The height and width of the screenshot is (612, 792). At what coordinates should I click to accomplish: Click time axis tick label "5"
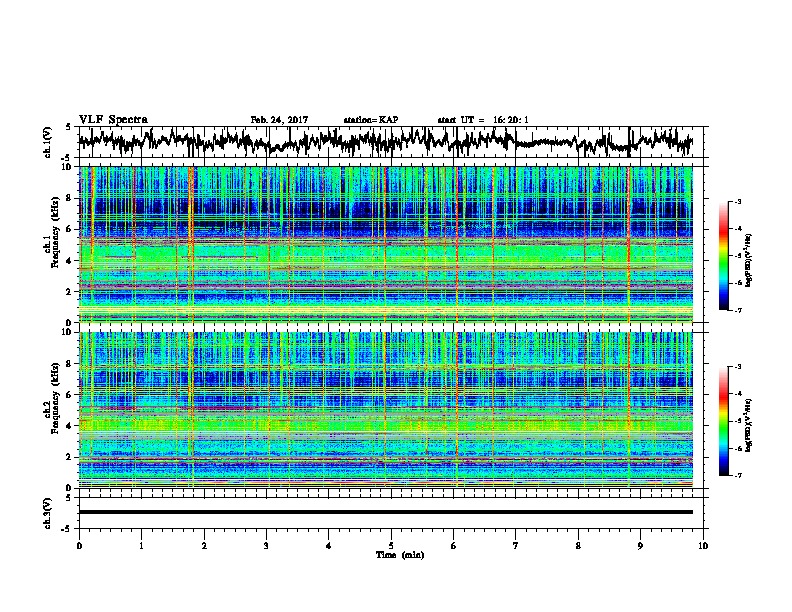pyautogui.click(x=391, y=546)
